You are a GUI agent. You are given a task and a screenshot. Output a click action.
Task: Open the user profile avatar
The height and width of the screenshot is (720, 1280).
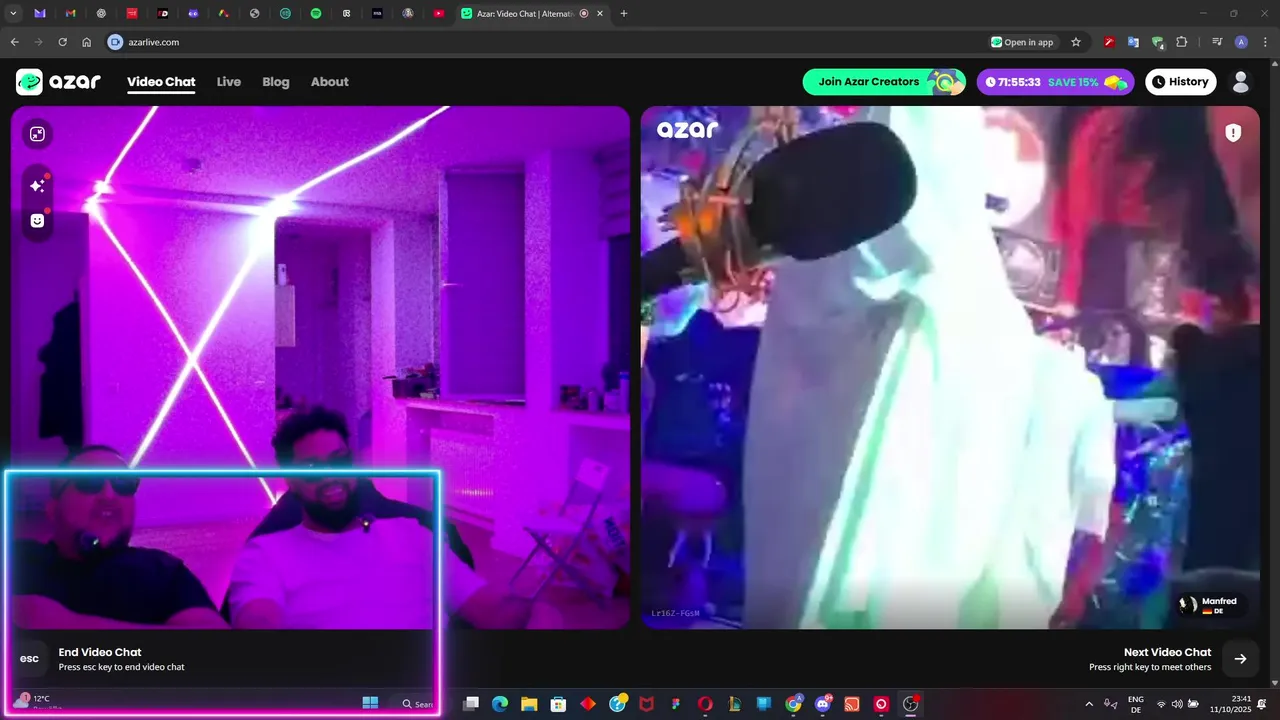(x=1241, y=82)
